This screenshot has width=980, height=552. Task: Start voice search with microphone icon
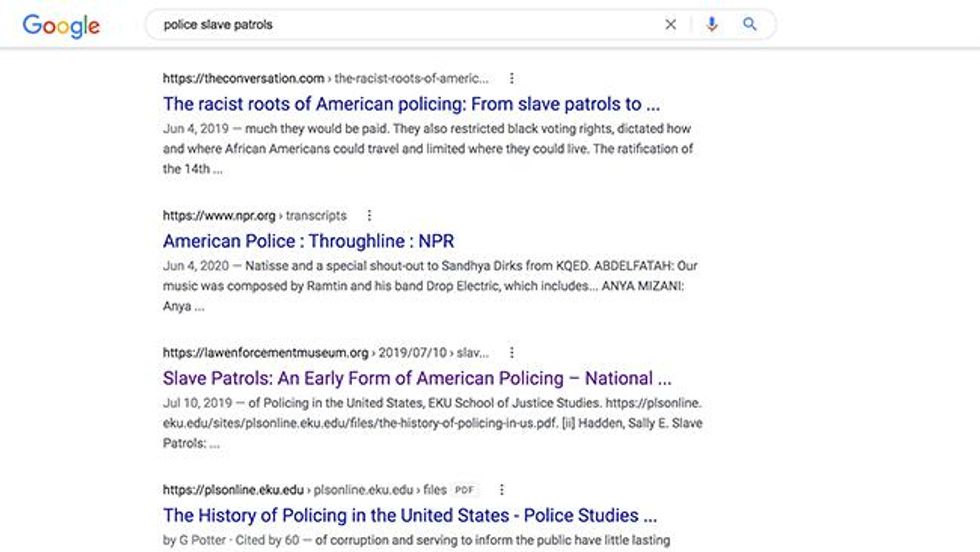click(712, 24)
